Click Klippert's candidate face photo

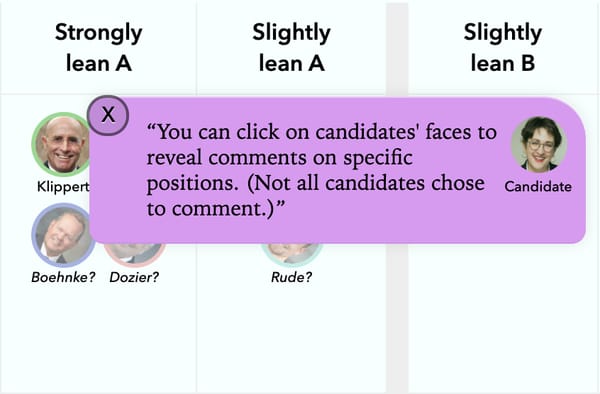61,144
